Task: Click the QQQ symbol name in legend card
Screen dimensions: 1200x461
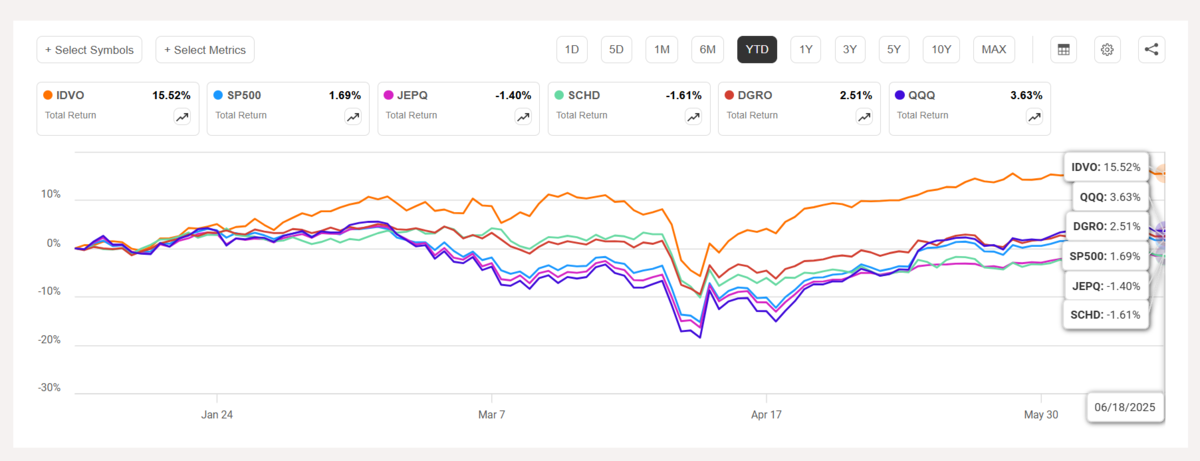Action: pos(922,95)
